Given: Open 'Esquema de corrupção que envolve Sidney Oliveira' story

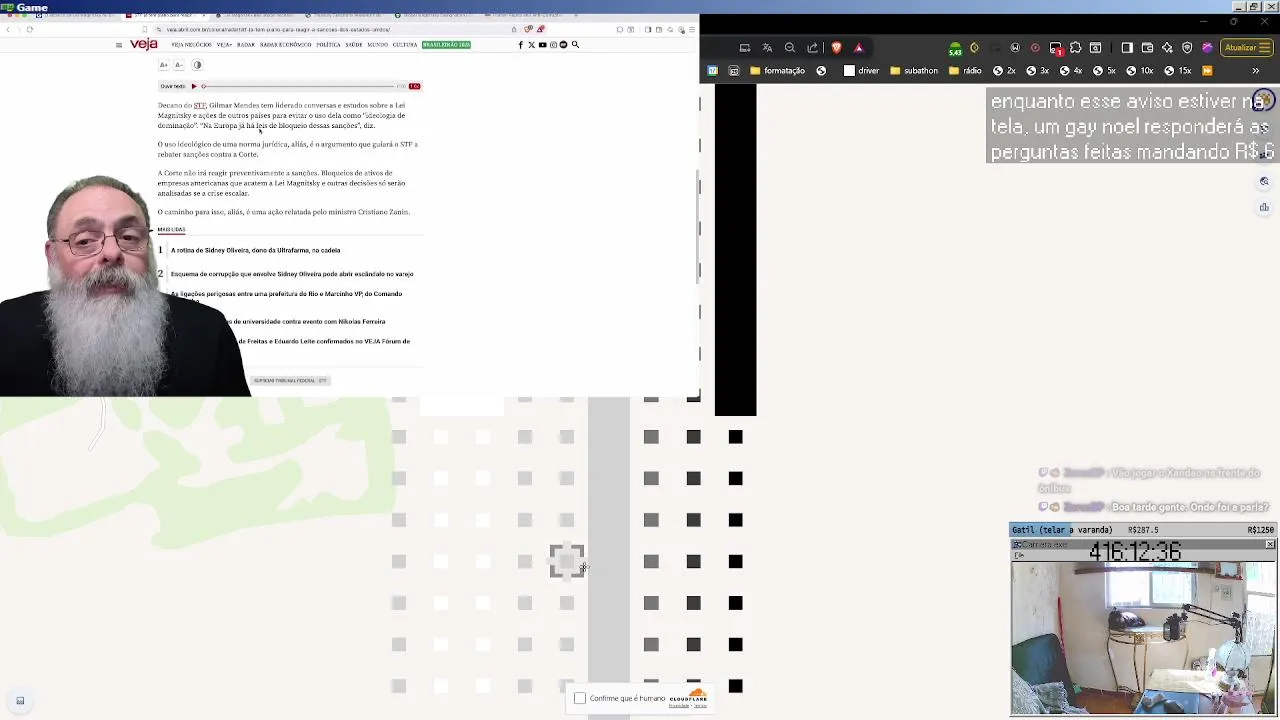Looking at the screenshot, I should tap(292, 274).
